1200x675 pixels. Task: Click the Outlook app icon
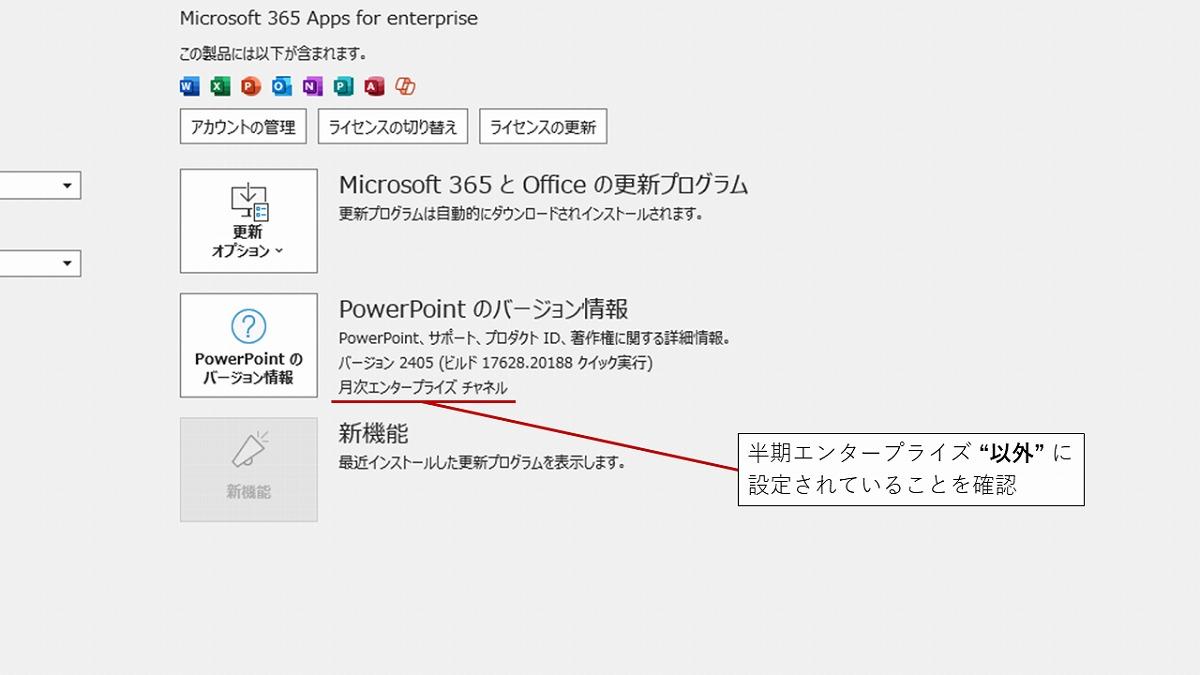(282, 87)
